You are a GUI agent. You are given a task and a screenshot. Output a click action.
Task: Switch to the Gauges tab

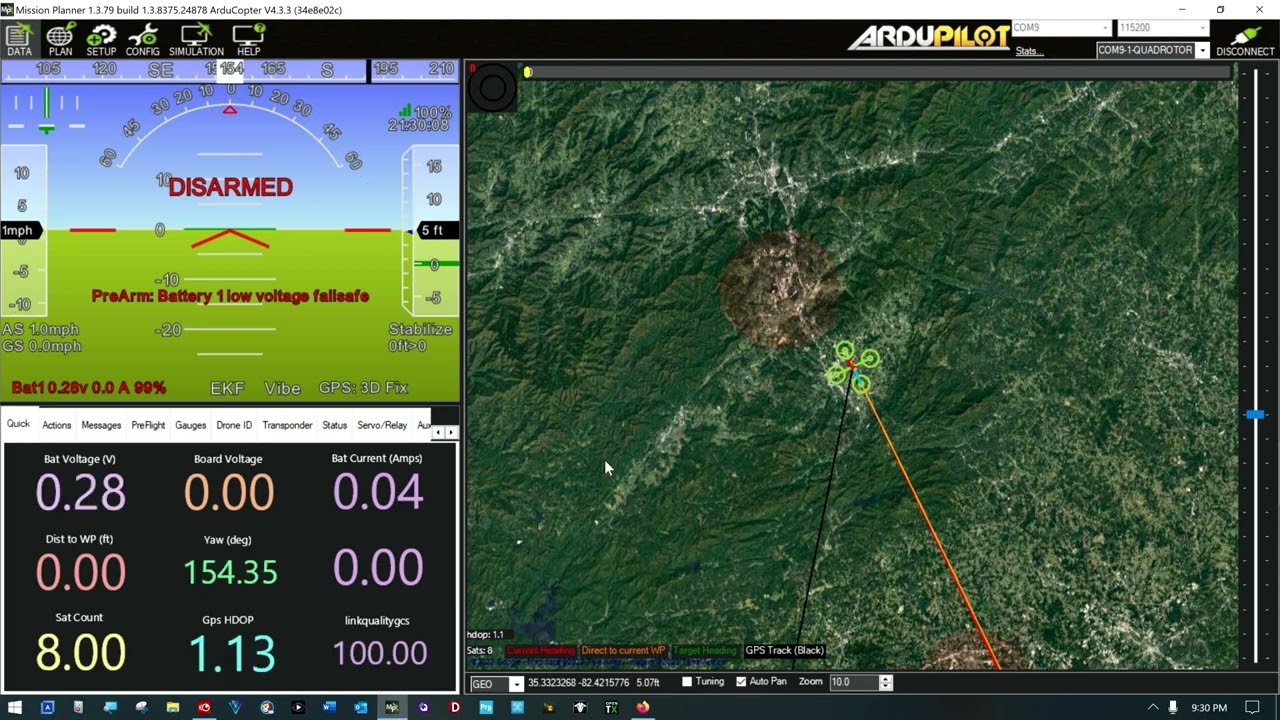190,425
